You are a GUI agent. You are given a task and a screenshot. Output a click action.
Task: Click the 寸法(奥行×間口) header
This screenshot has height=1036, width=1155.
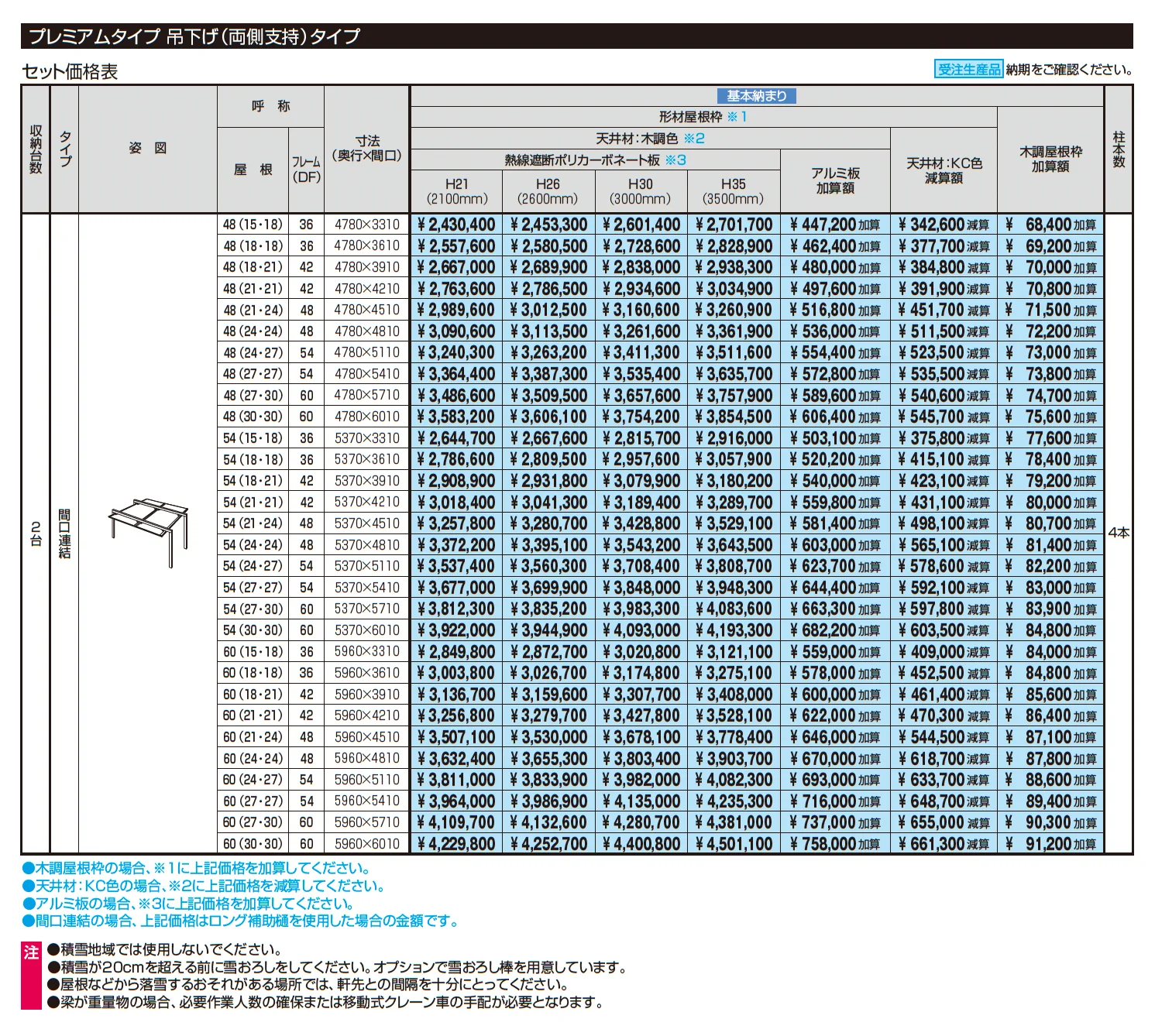tap(366, 149)
